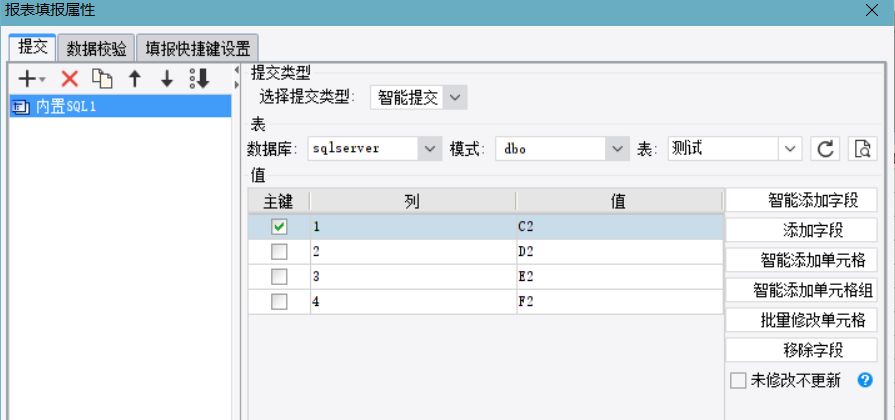Image resolution: width=895 pixels, height=420 pixels.
Task: Expand the sqlserver database dropdown
Action: pyautogui.click(x=431, y=149)
